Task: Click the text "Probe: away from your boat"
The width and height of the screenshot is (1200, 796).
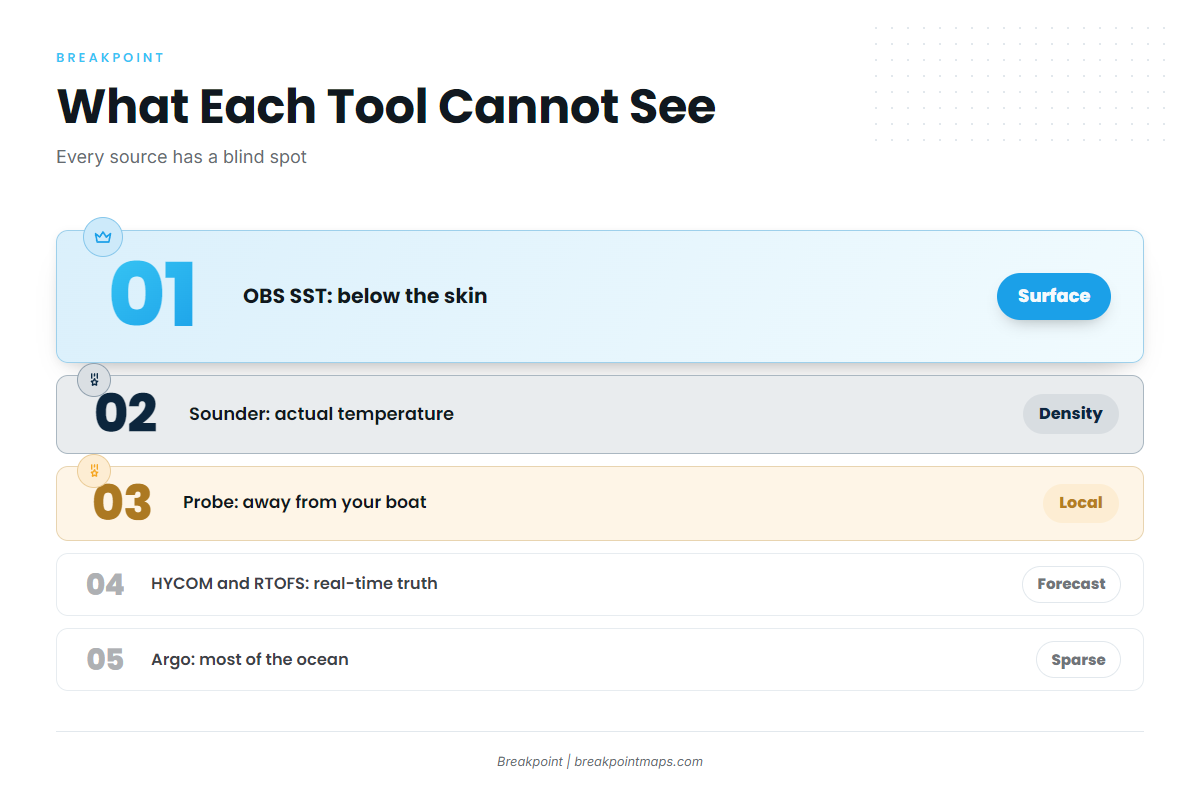Action: [305, 502]
